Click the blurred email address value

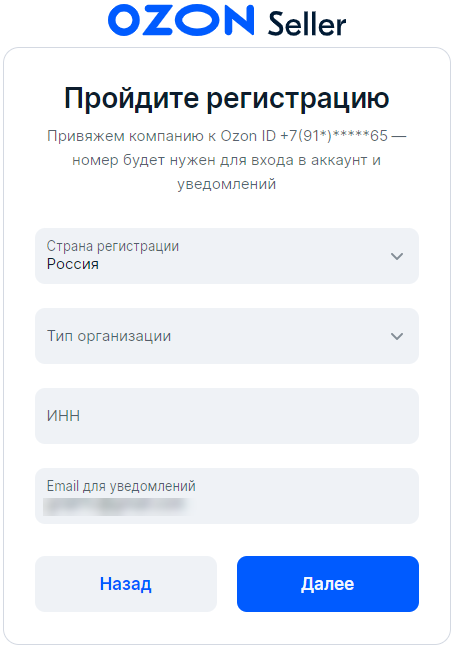point(117,507)
